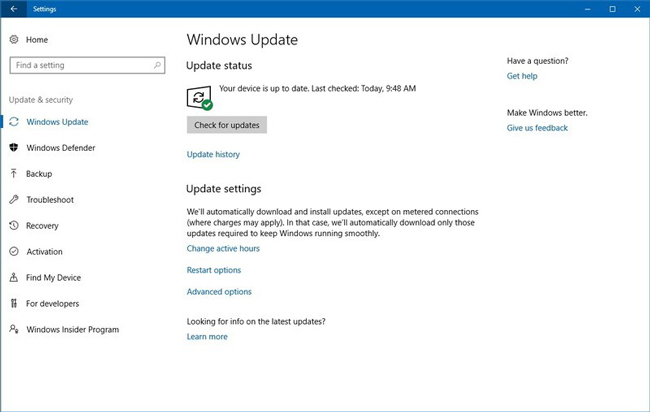Open the Activation page
The width and height of the screenshot is (650, 412).
coord(44,252)
